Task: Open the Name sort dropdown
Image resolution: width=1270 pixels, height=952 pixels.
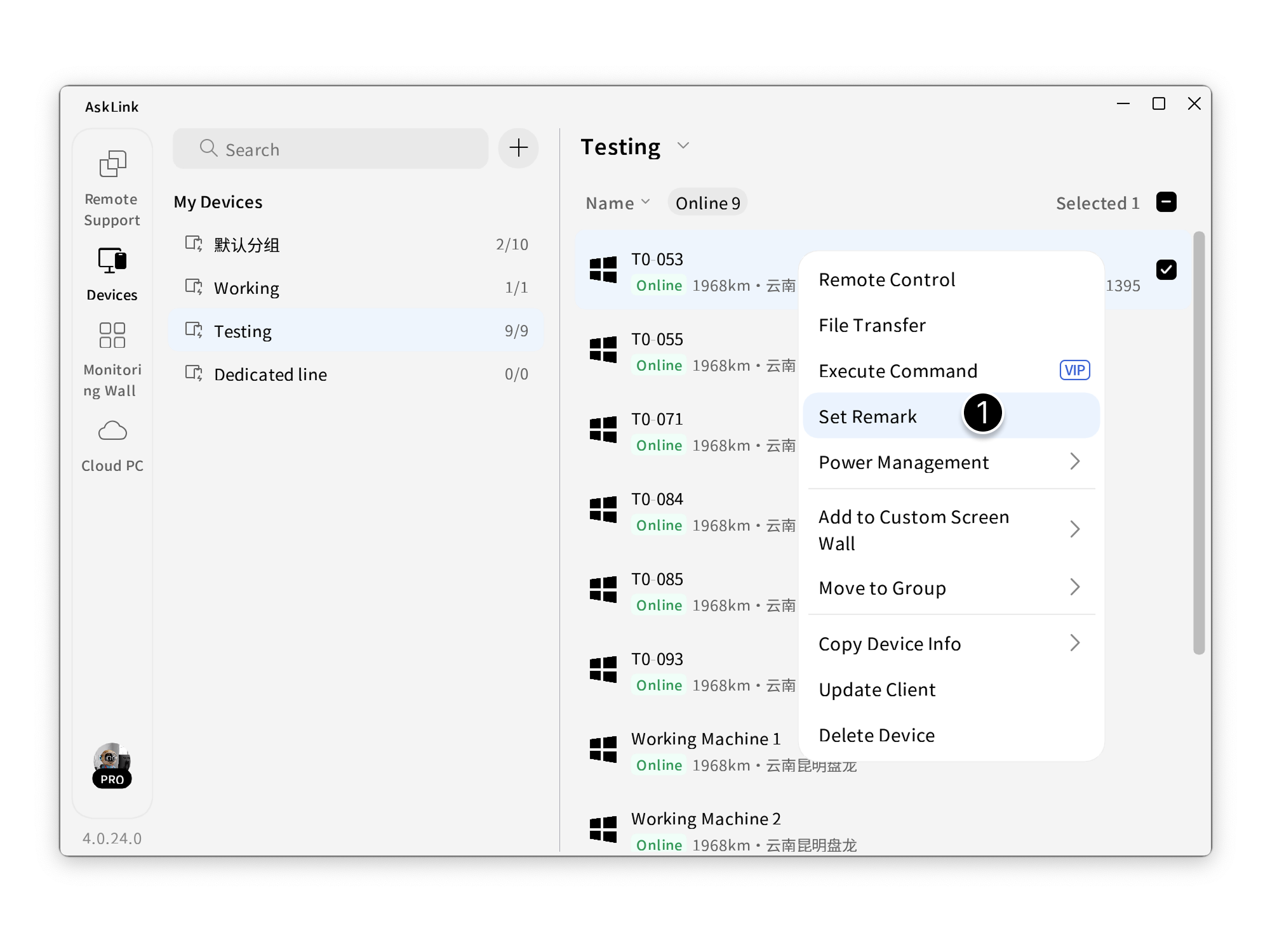Action: pyautogui.click(x=617, y=203)
